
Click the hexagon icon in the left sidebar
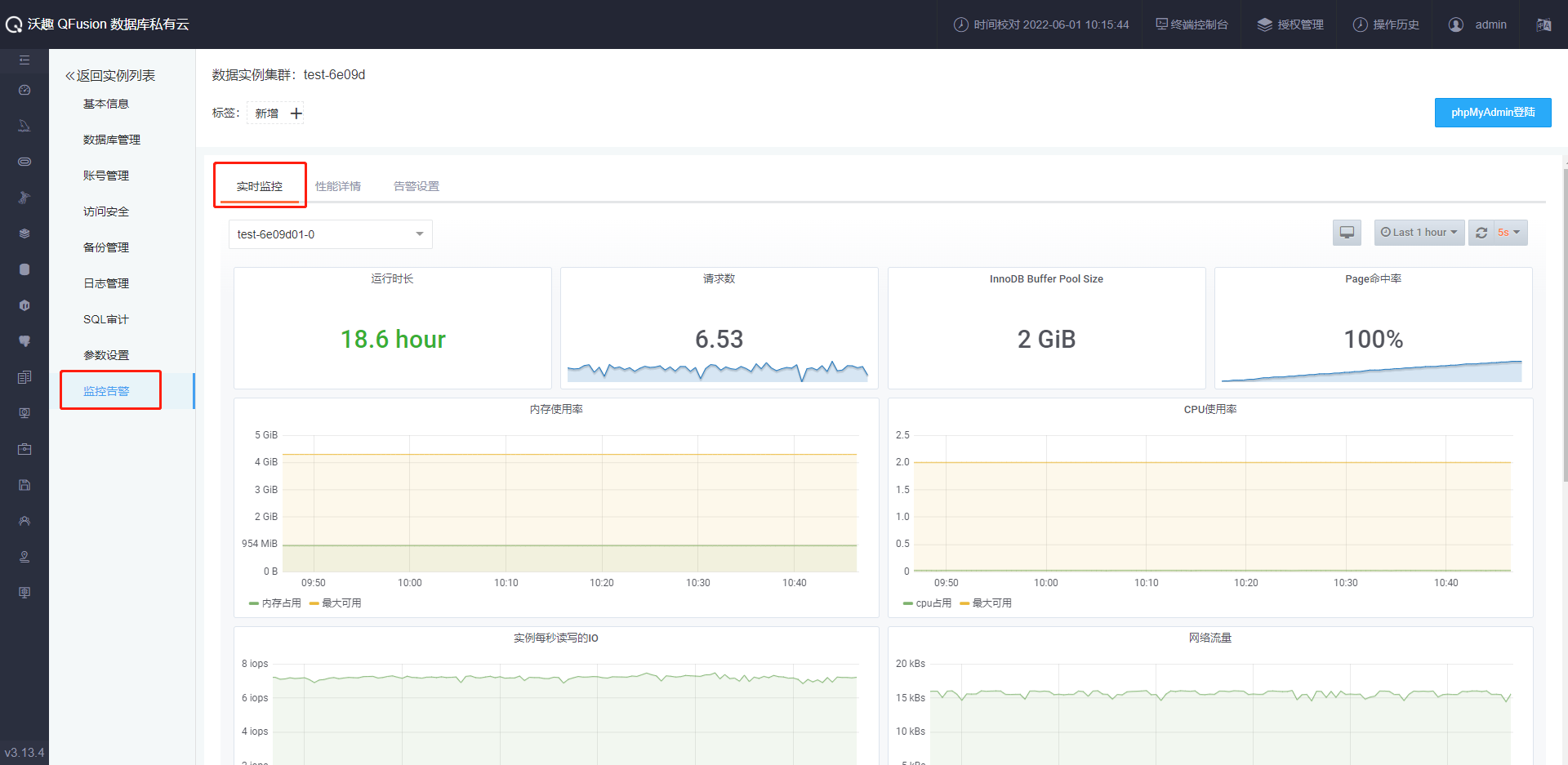pos(24,305)
